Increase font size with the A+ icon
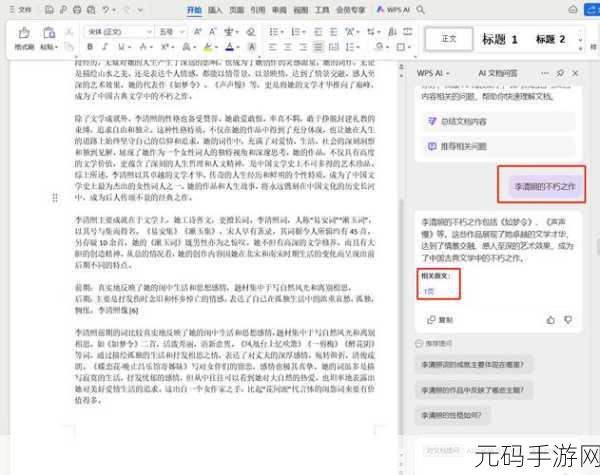Image resolution: width=600 pixels, height=475 pixels. pyautogui.click(x=197, y=32)
